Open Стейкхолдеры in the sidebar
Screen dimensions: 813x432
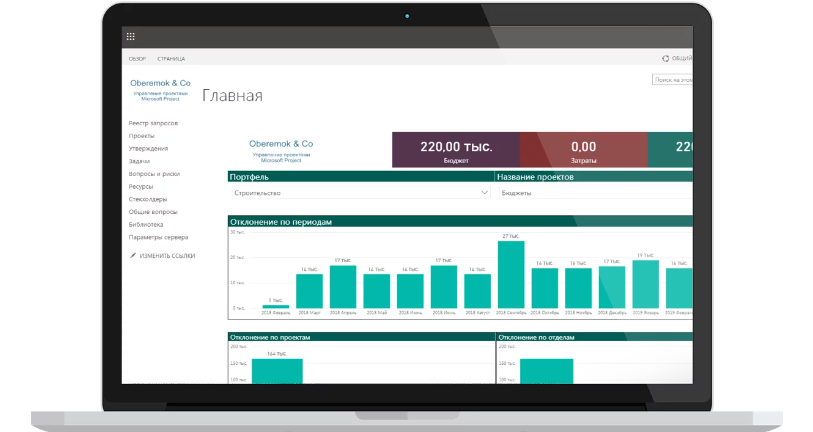148,199
